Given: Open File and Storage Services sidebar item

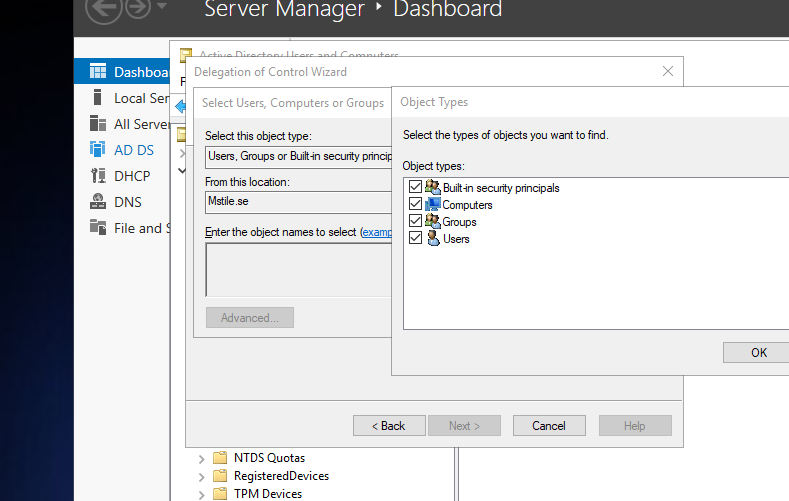Looking at the screenshot, I should (x=122, y=228).
